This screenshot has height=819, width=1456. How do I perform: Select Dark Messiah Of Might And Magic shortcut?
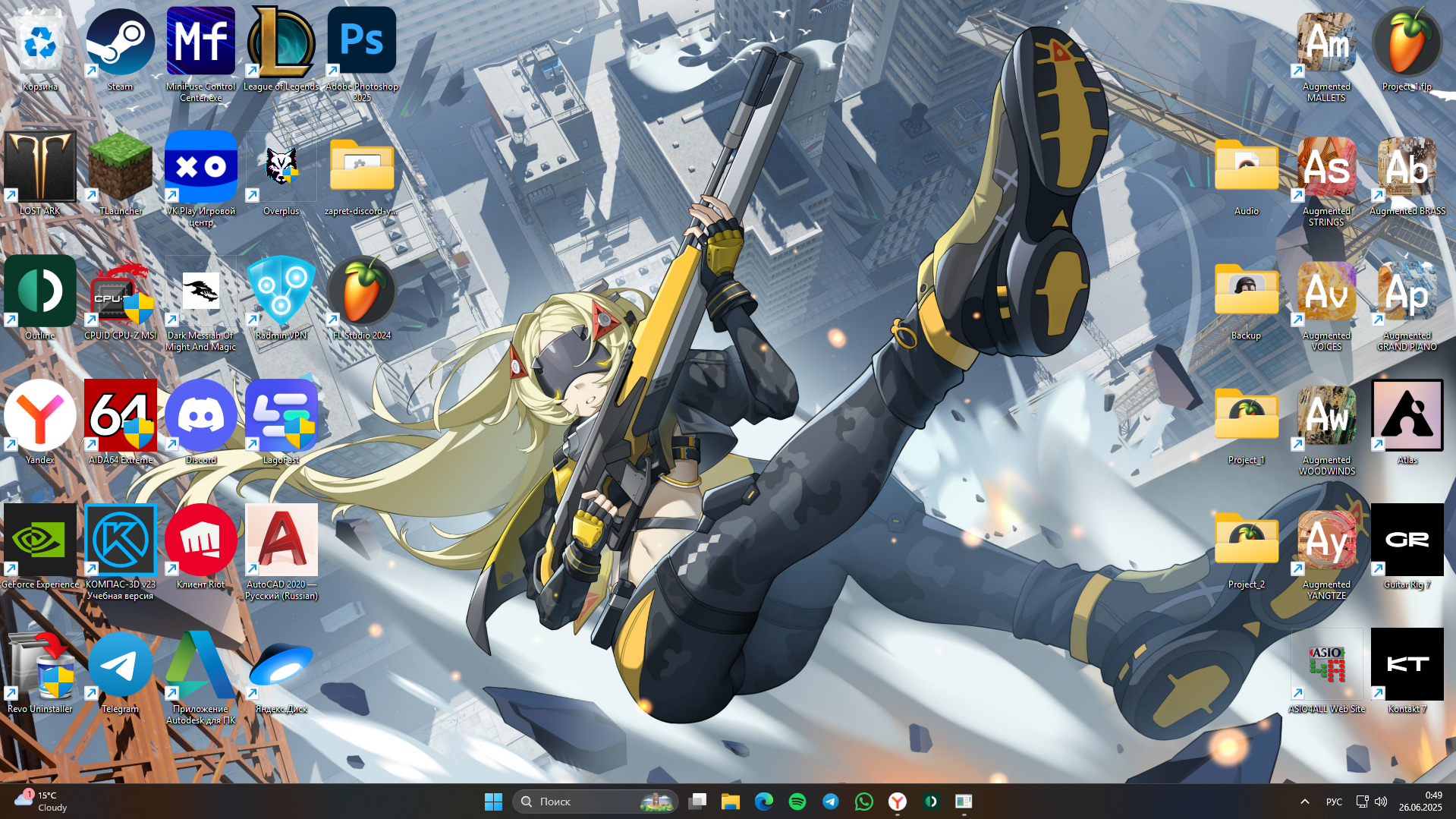pos(201,304)
